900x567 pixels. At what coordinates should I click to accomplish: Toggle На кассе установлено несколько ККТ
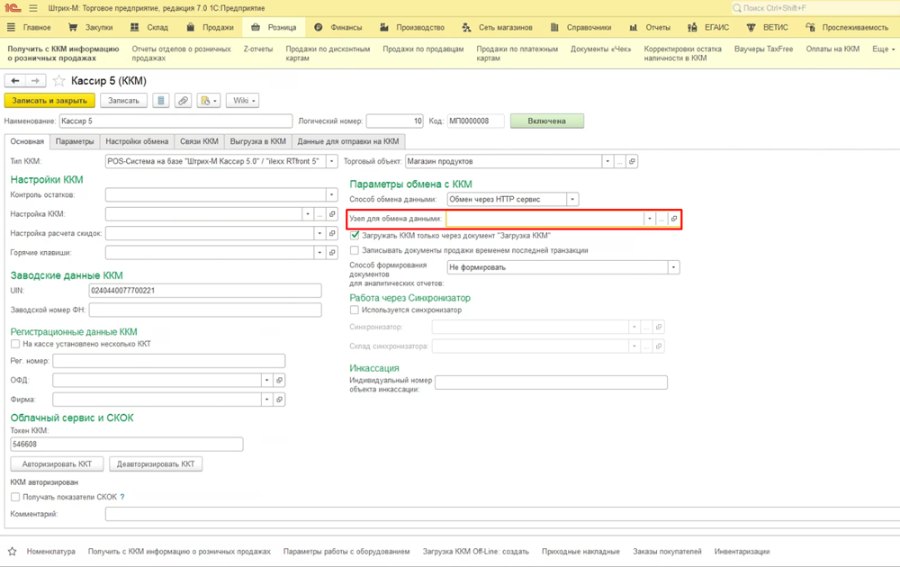pyautogui.click(x=15, y=344)
